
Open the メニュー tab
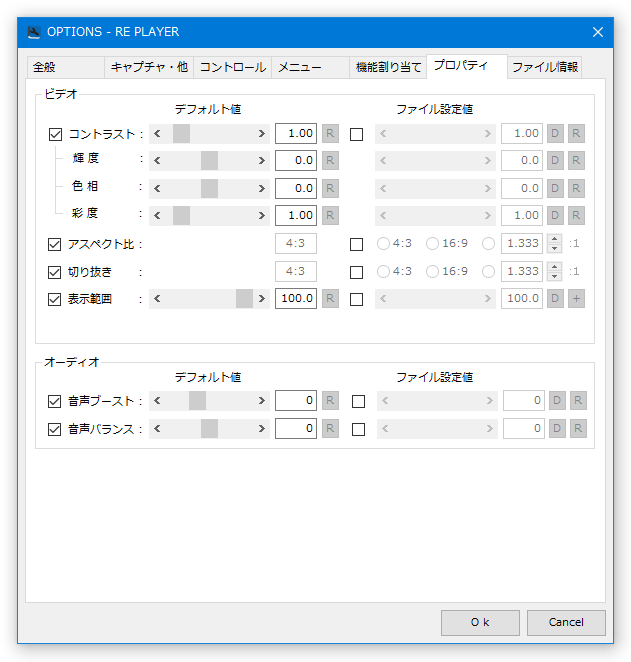[x=310, y=67]
